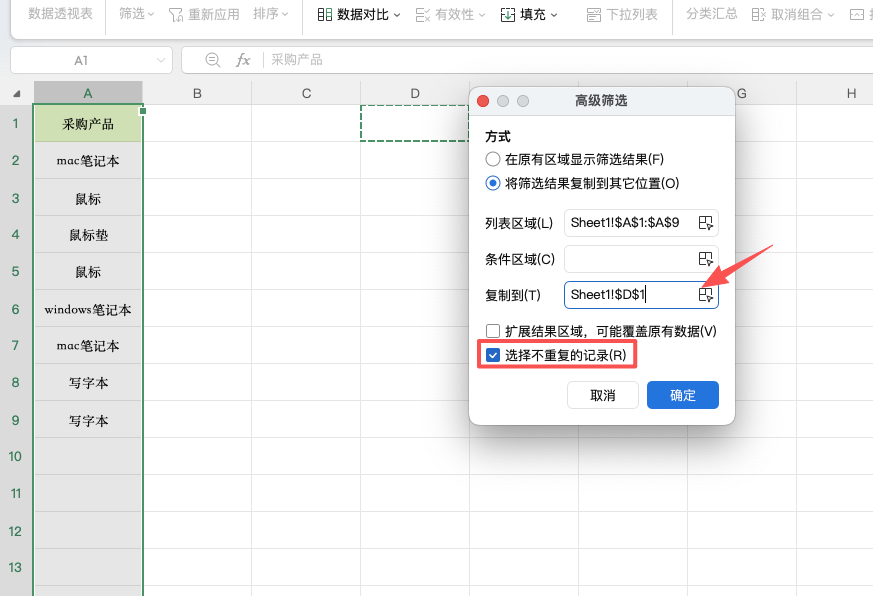The image size is (873, 596).
Task: Select row 13 header
Action: (16, 567)
